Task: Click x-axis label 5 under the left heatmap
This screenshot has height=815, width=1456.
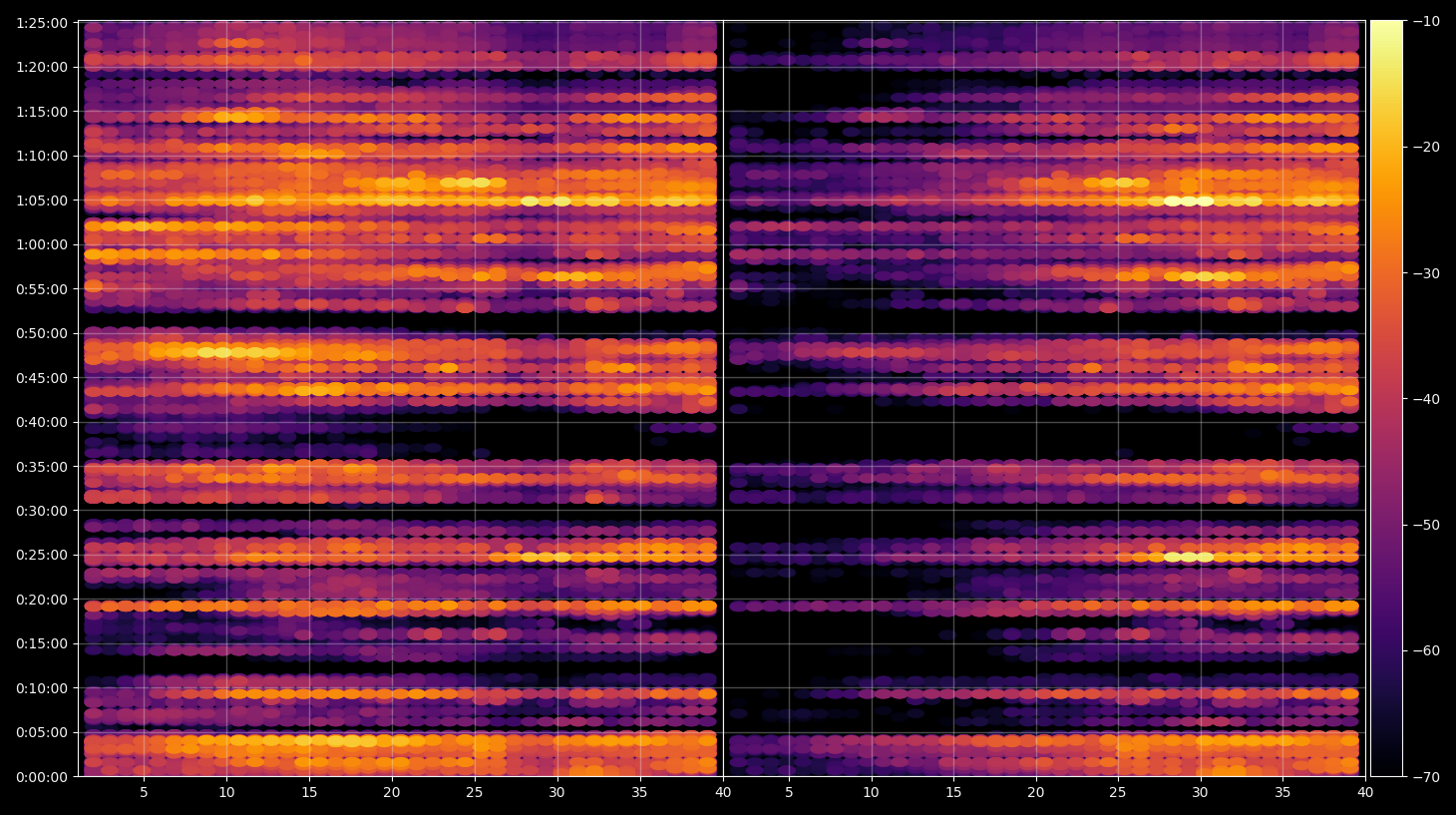Action: click(145, 793)
